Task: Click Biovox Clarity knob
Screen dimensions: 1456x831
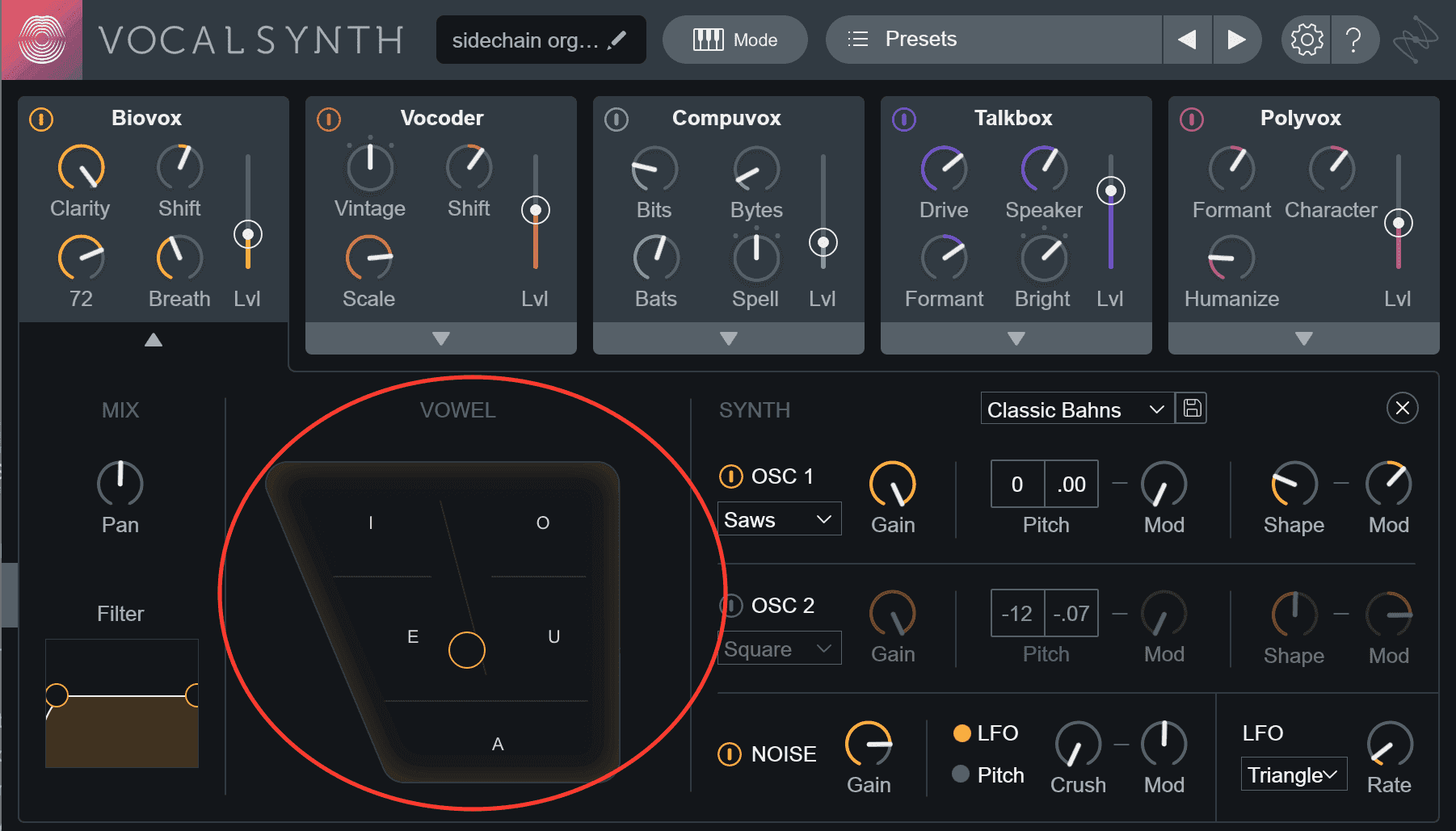Action: click(x=82, y=168)
